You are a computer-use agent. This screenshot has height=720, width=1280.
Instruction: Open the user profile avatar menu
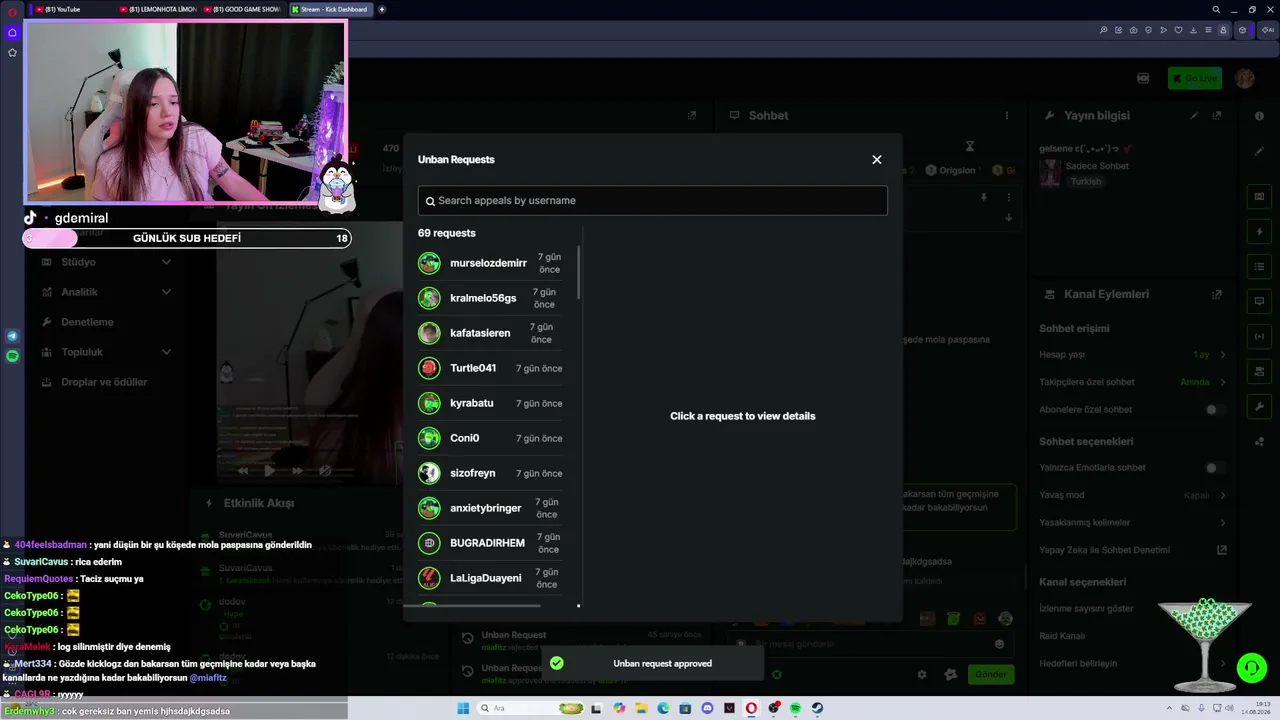(1245, 78)
